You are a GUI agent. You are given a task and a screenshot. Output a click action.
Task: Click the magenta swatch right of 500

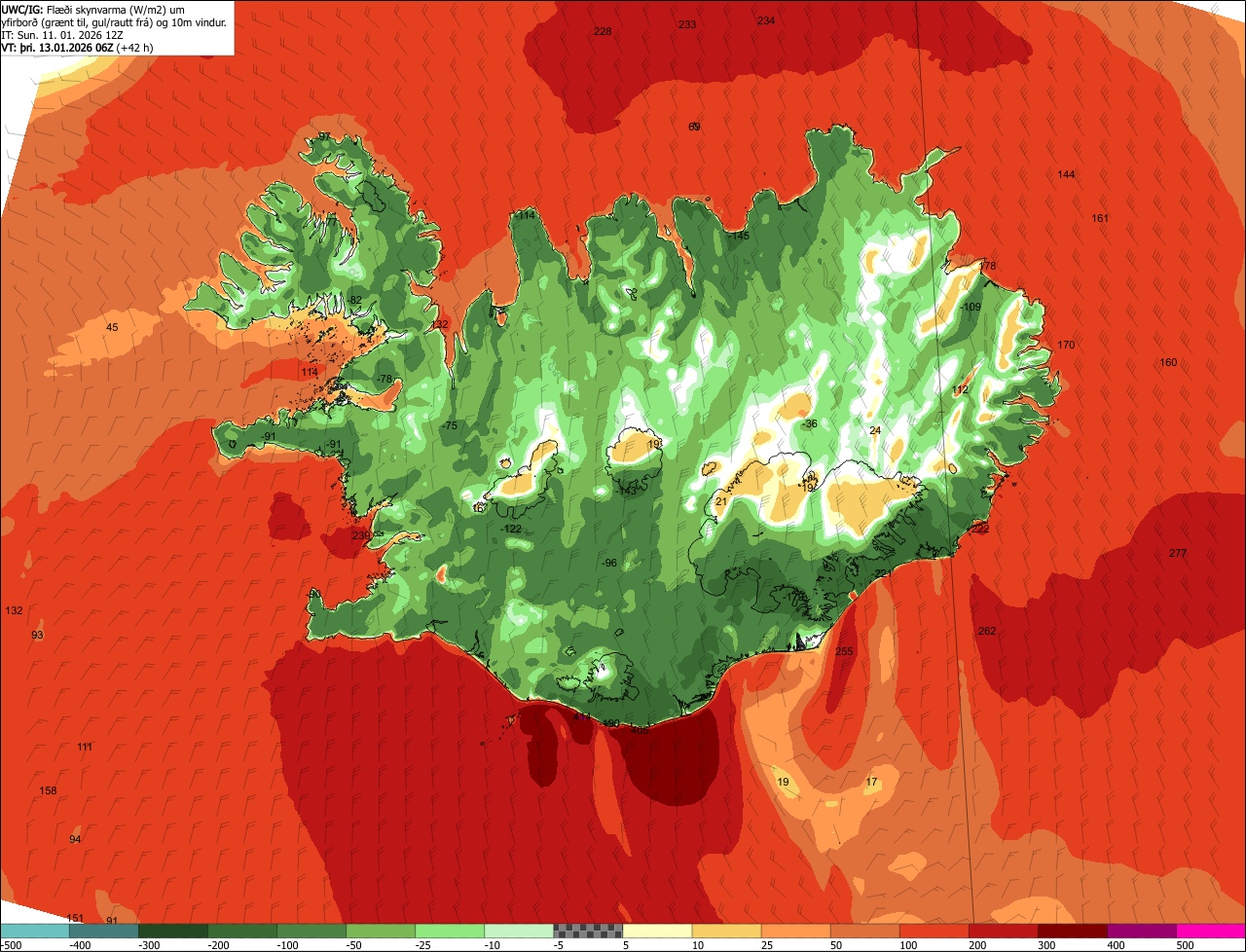pyautogui.click(x=1210, y=932)
